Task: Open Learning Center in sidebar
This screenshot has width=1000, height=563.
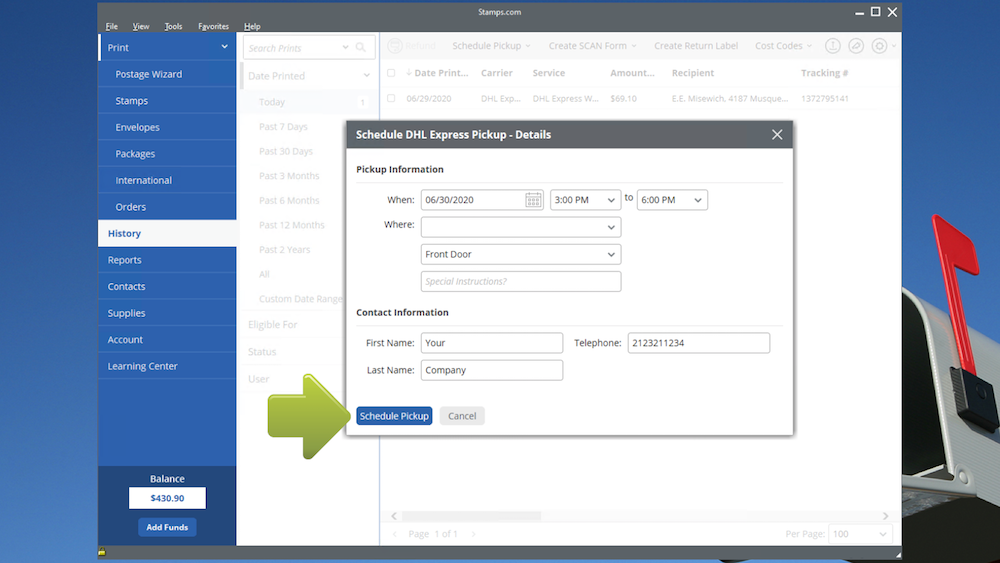Action: coord(167,366)
